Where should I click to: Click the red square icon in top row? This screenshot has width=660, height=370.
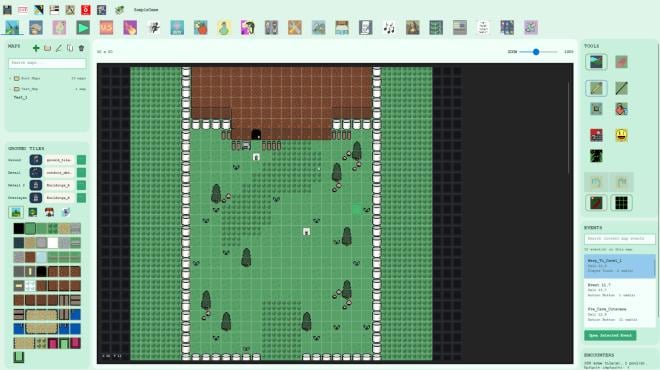click(x=85, y=10)
